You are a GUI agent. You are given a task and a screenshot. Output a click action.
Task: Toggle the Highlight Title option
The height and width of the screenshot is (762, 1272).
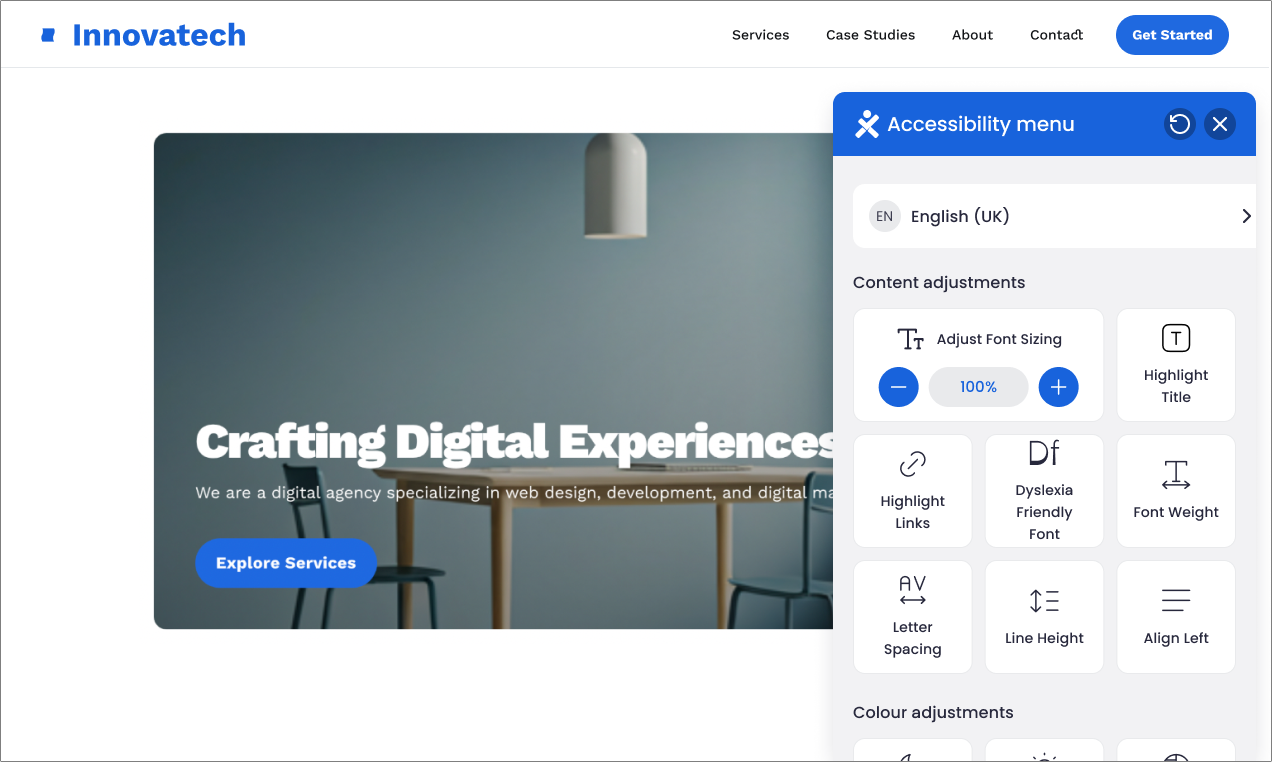click(1176, 365)
